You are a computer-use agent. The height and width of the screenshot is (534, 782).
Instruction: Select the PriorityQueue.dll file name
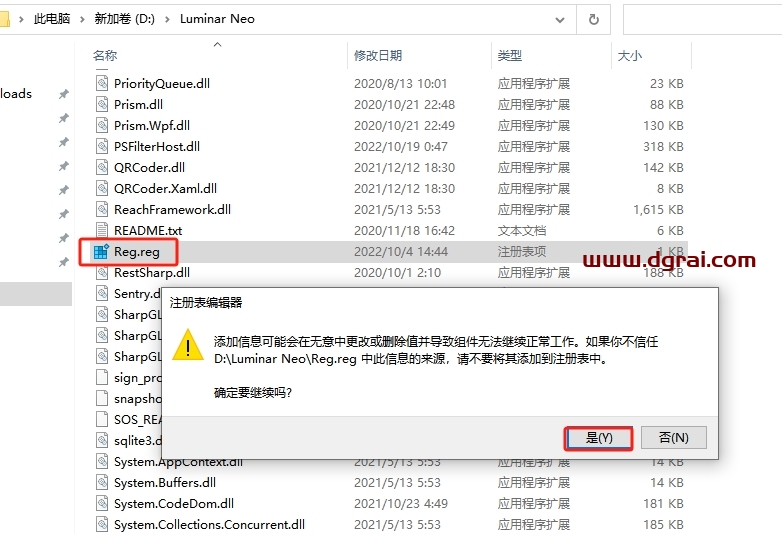162,83
